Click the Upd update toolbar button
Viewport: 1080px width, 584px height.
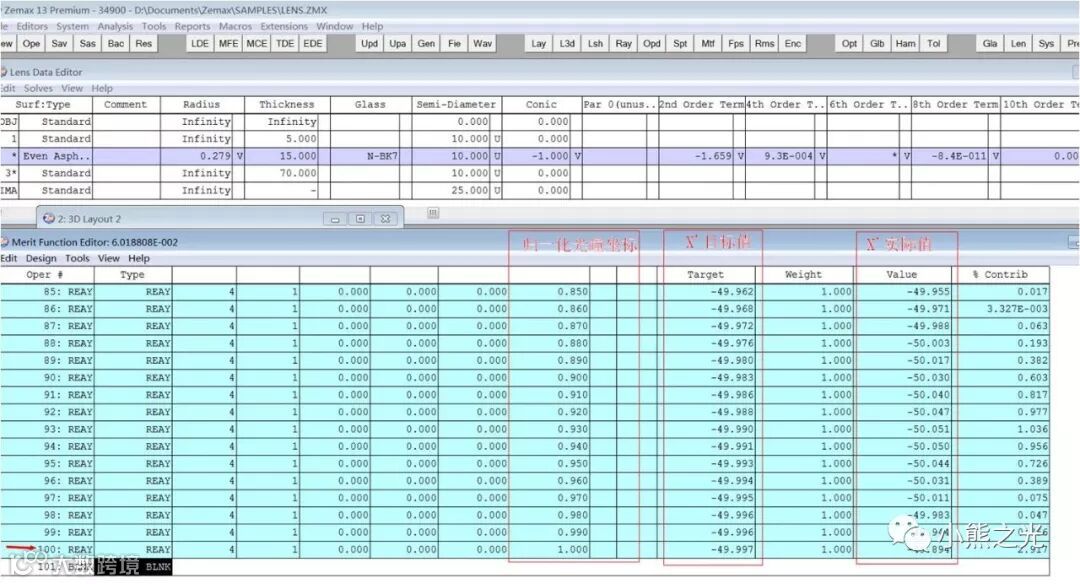(369, 43)
